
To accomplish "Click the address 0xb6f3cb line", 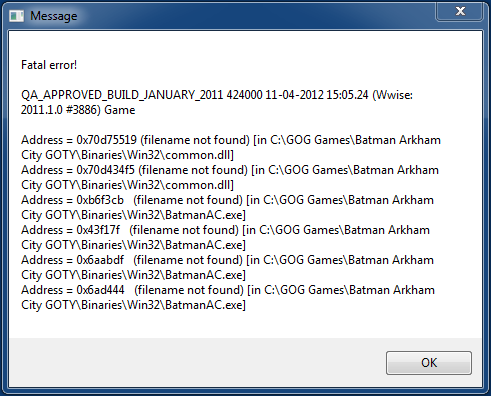I will click(227, 200).
